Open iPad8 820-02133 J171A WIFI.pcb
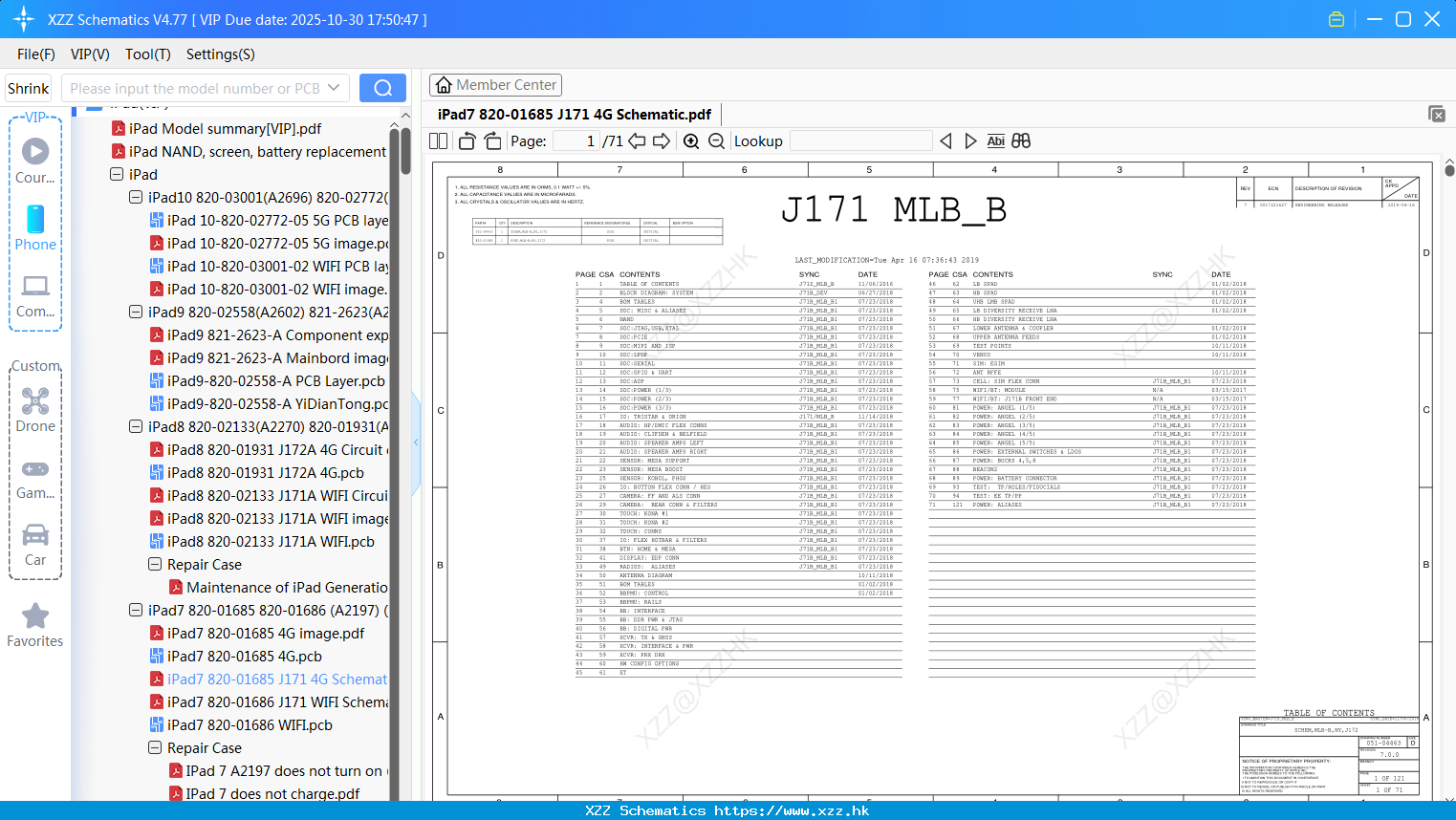Image resolution: width=1456 pixels, height=820 pixels. click(262, 541)
